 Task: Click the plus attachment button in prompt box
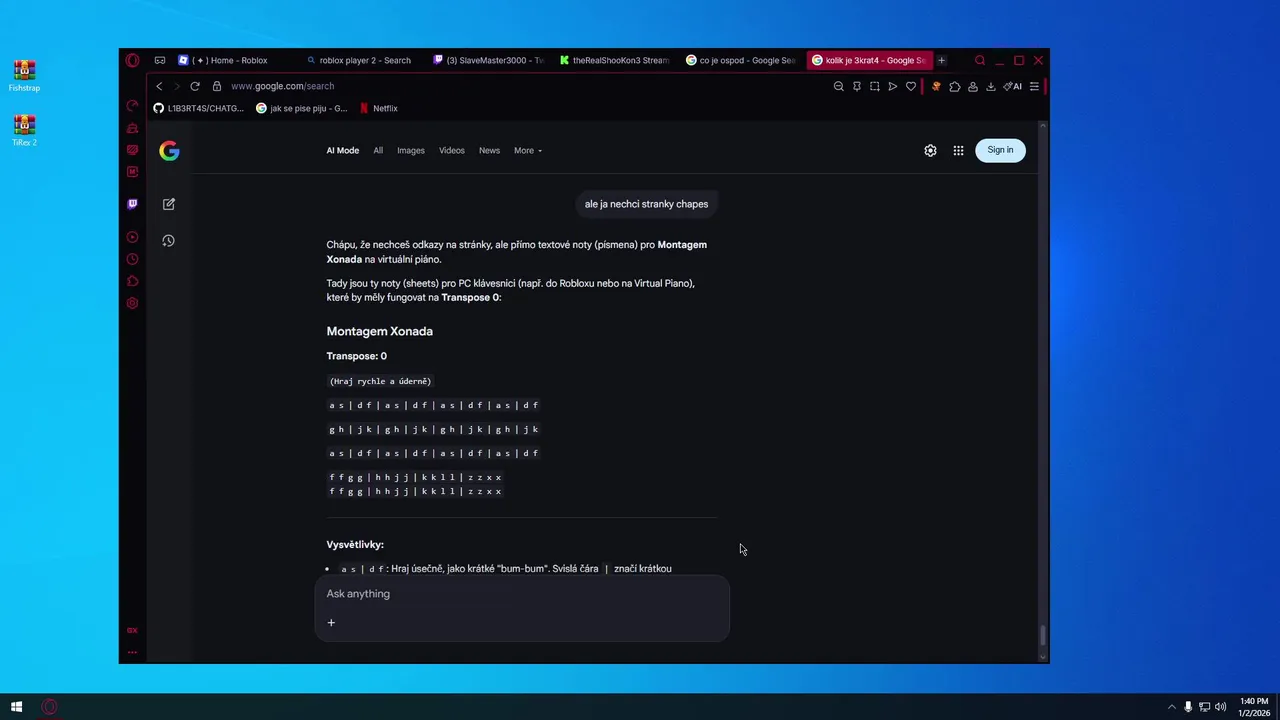coord(331,623)
